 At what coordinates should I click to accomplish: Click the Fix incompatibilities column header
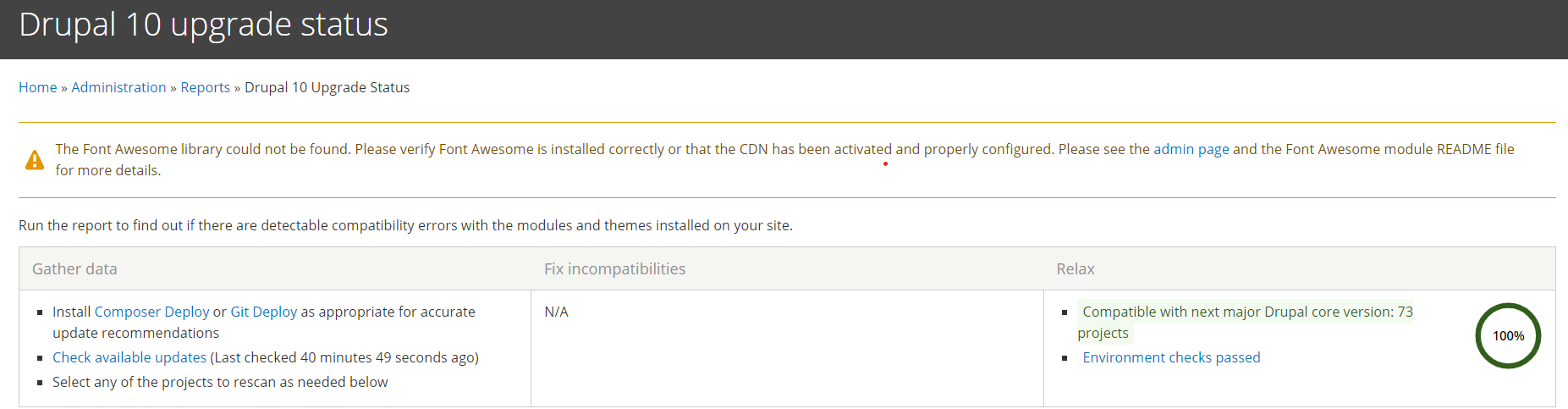point(614,268)
